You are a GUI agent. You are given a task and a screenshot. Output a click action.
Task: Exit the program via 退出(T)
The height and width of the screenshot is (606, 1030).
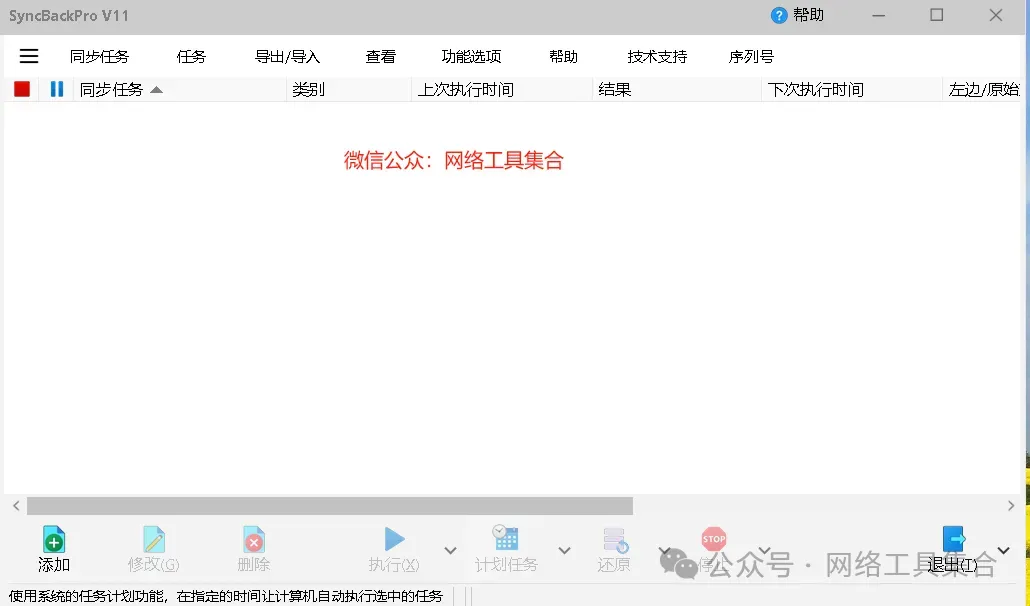[x=952, y=550]
